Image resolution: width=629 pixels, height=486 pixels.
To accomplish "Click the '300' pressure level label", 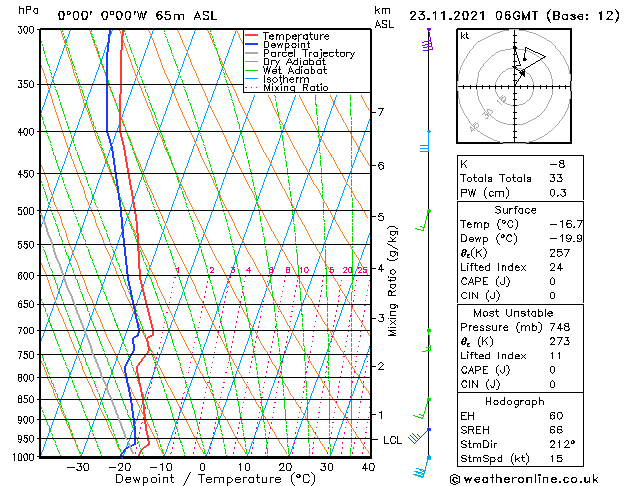I will point(27,30).
